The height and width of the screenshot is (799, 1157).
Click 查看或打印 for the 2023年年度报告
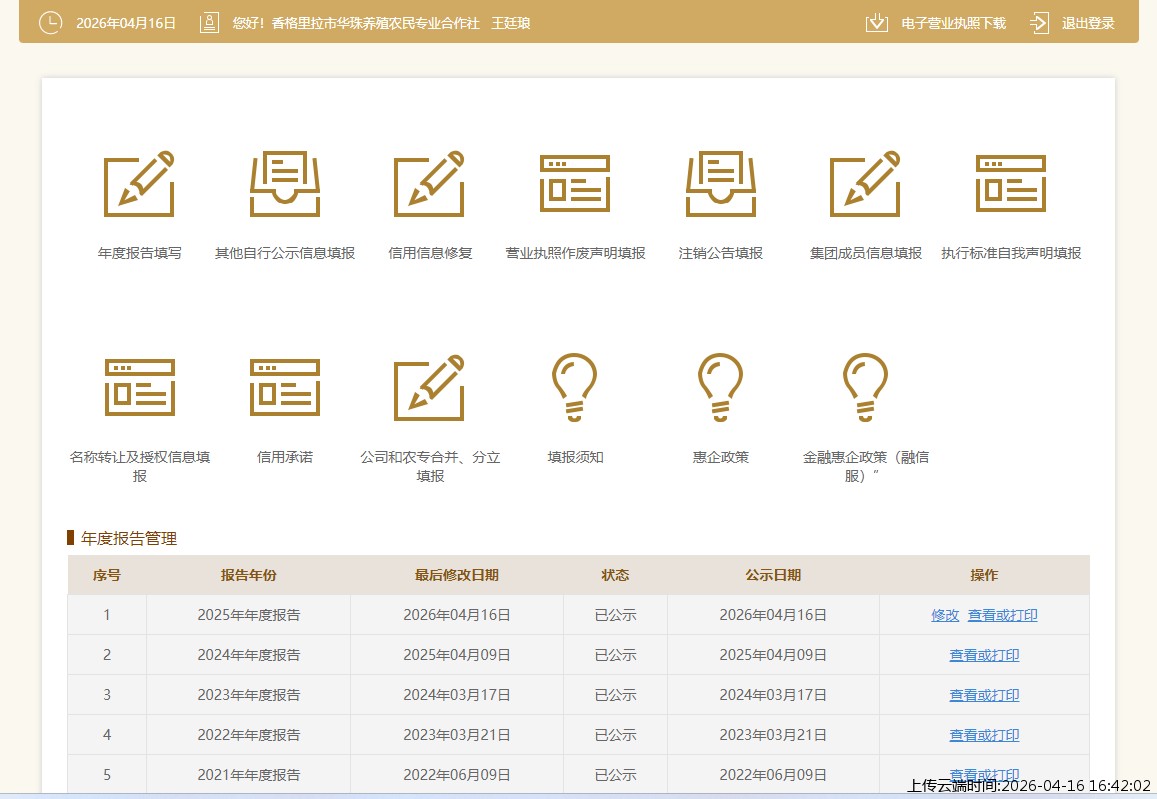point(984,695)
